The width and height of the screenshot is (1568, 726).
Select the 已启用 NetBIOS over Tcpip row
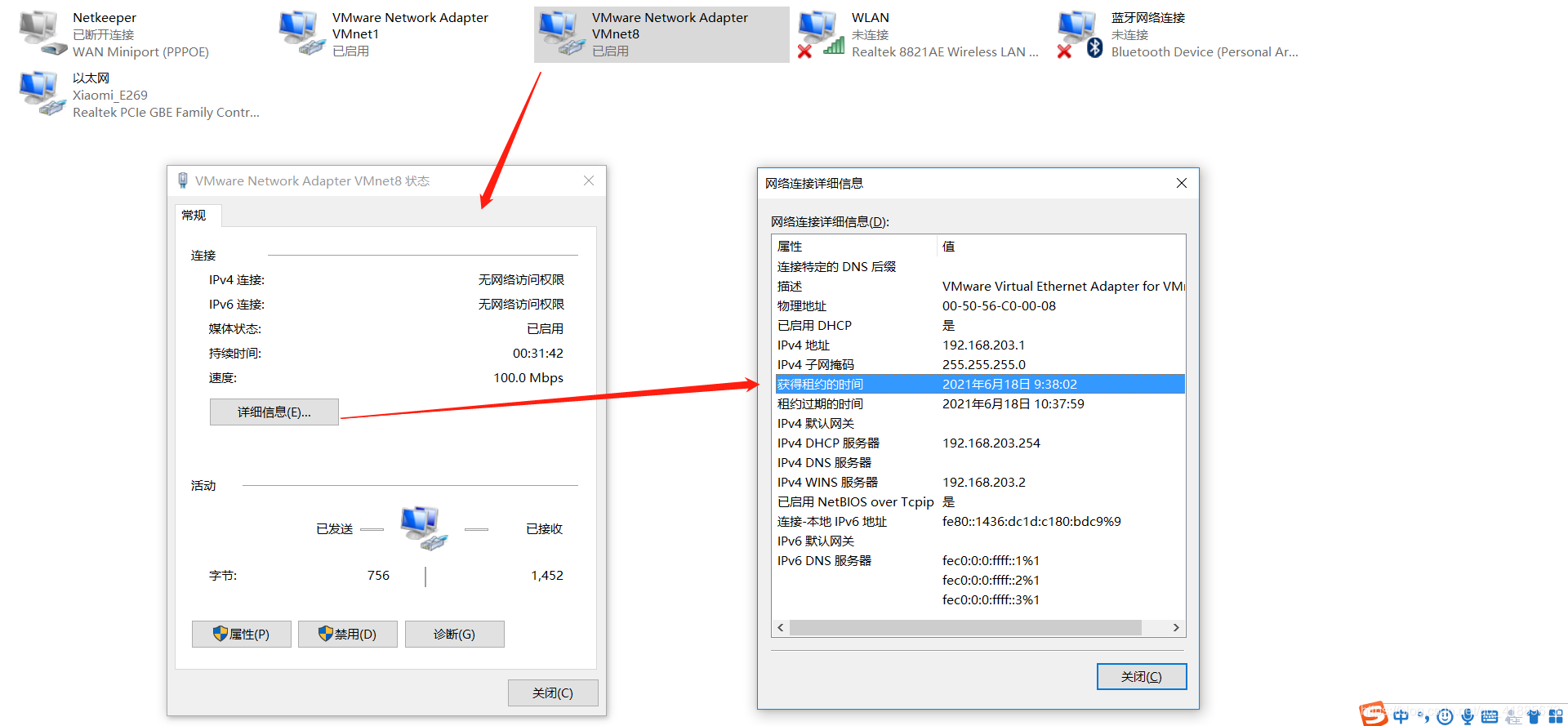click(x=978, y=502)
